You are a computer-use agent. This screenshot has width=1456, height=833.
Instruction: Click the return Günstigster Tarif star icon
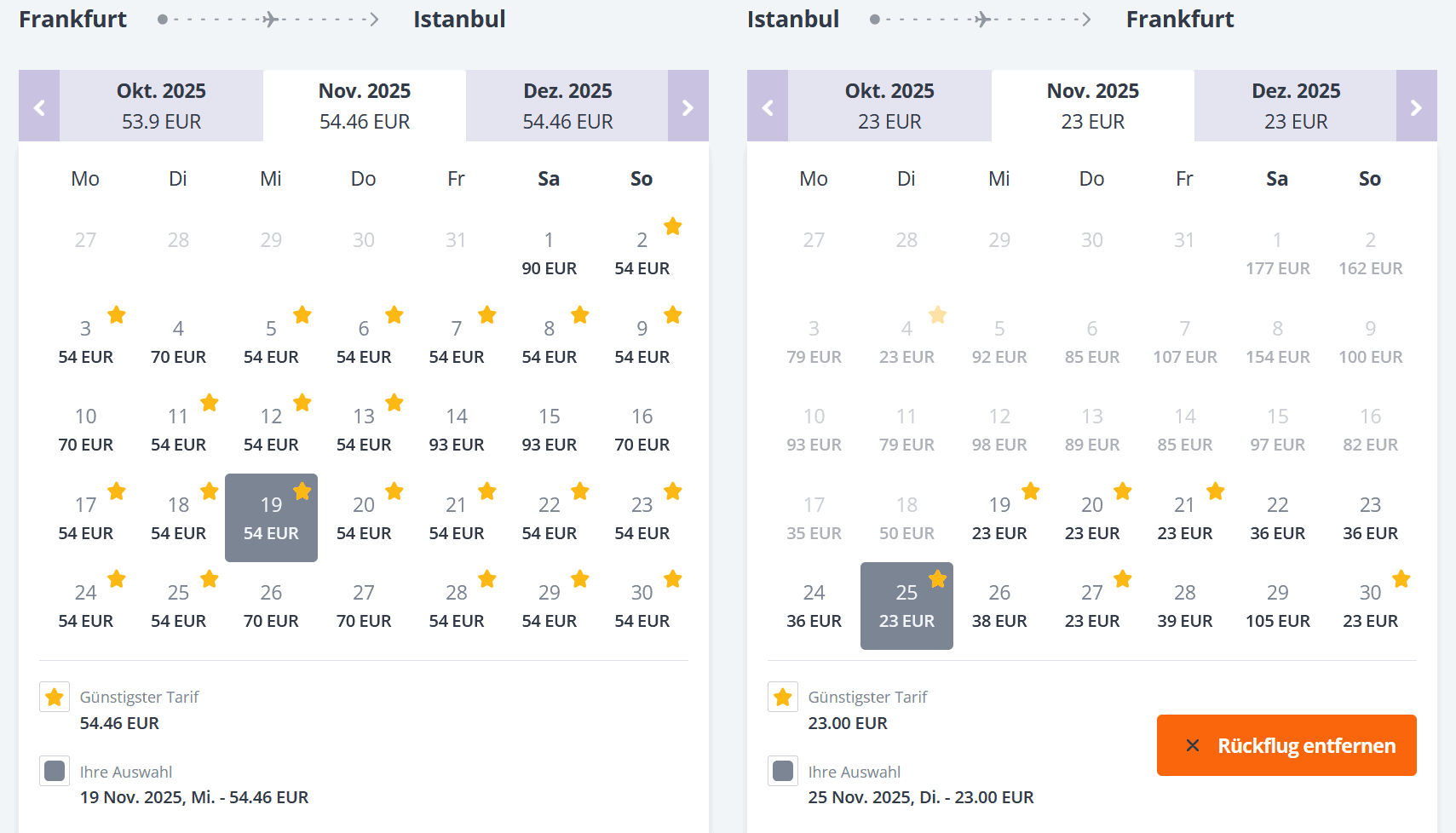point(783,697)
